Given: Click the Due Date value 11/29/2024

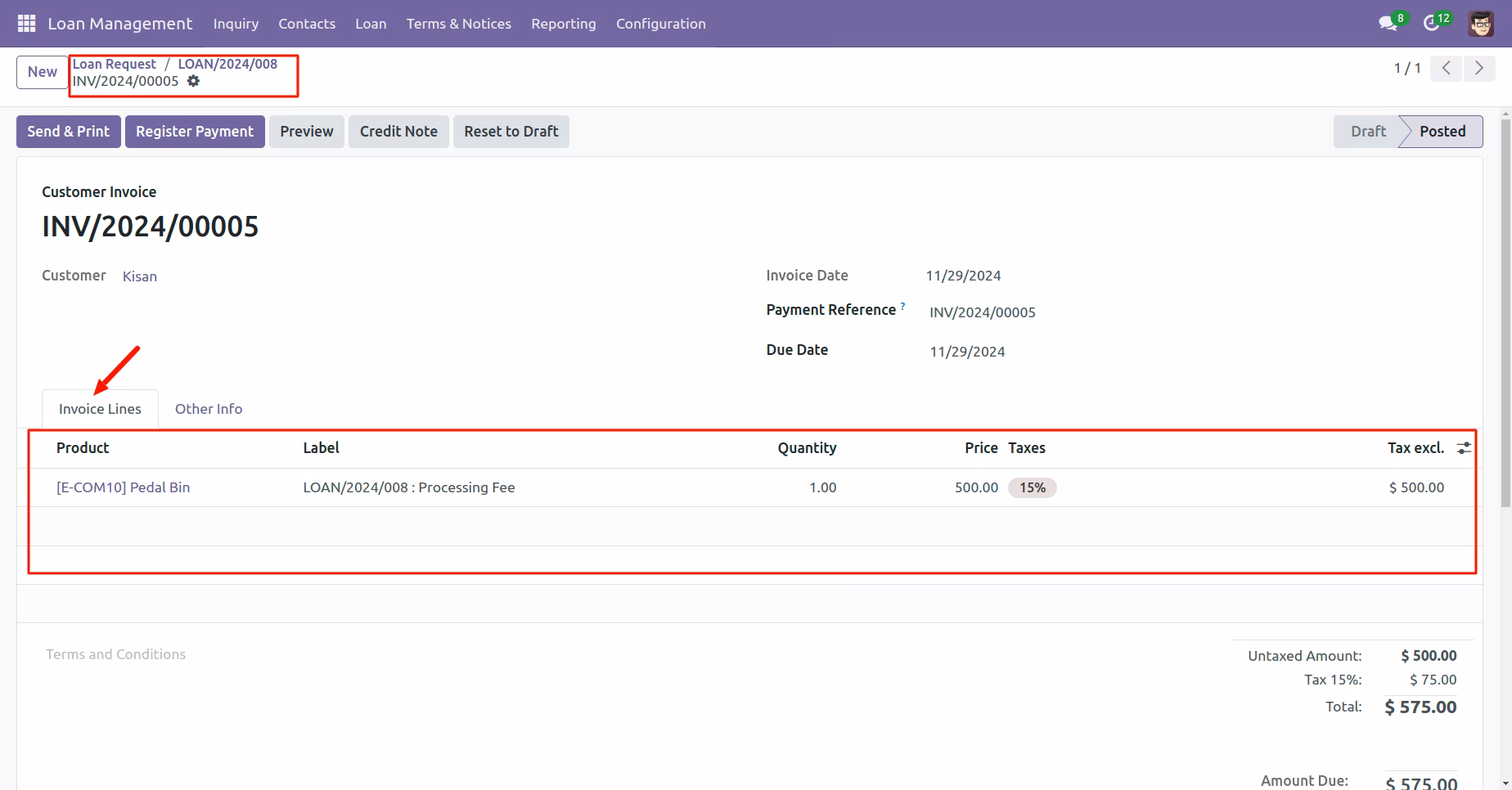Looking at the screenshot, I should point(967,352).
